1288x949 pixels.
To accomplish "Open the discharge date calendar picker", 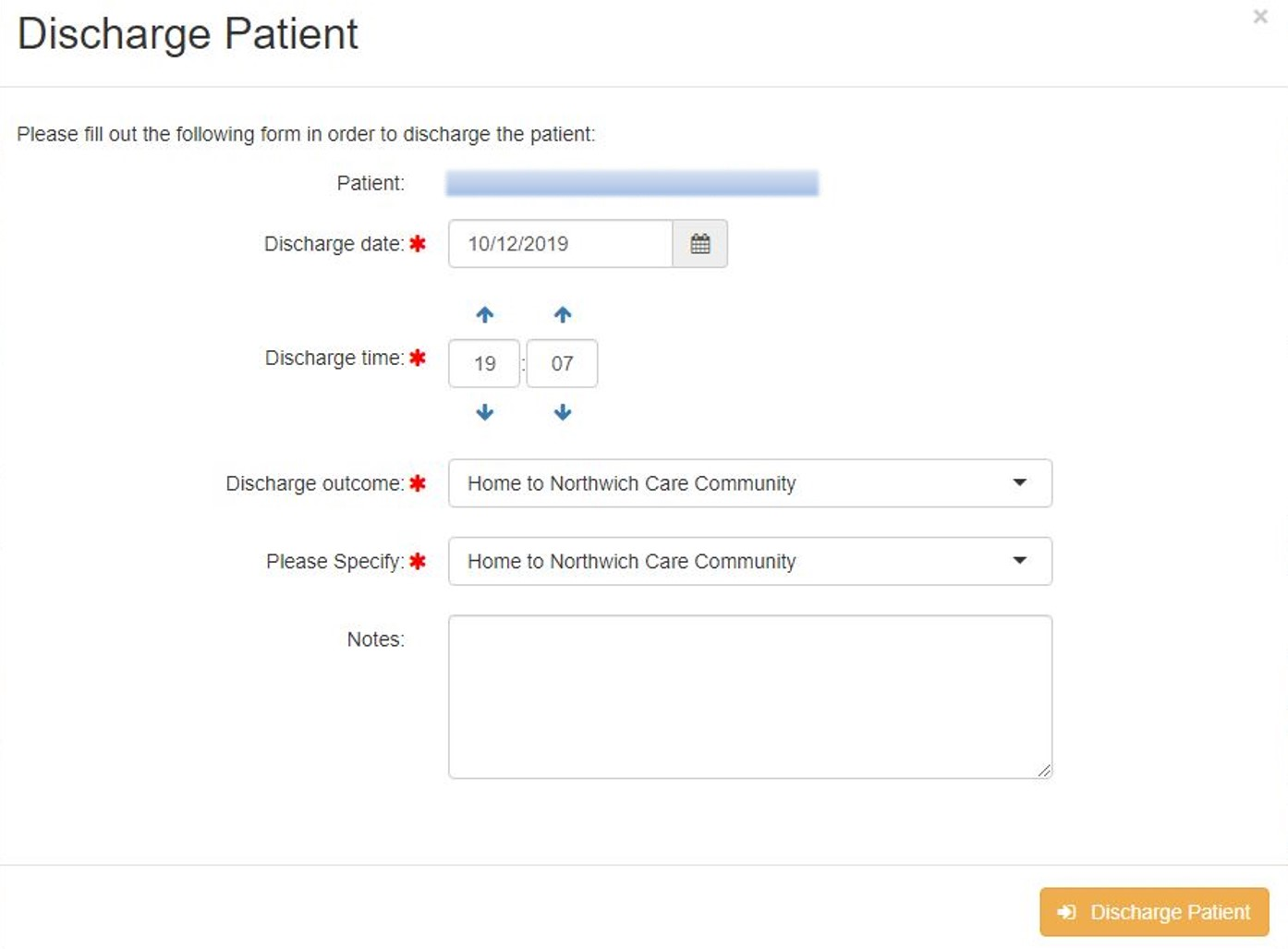I will [700, 244].
